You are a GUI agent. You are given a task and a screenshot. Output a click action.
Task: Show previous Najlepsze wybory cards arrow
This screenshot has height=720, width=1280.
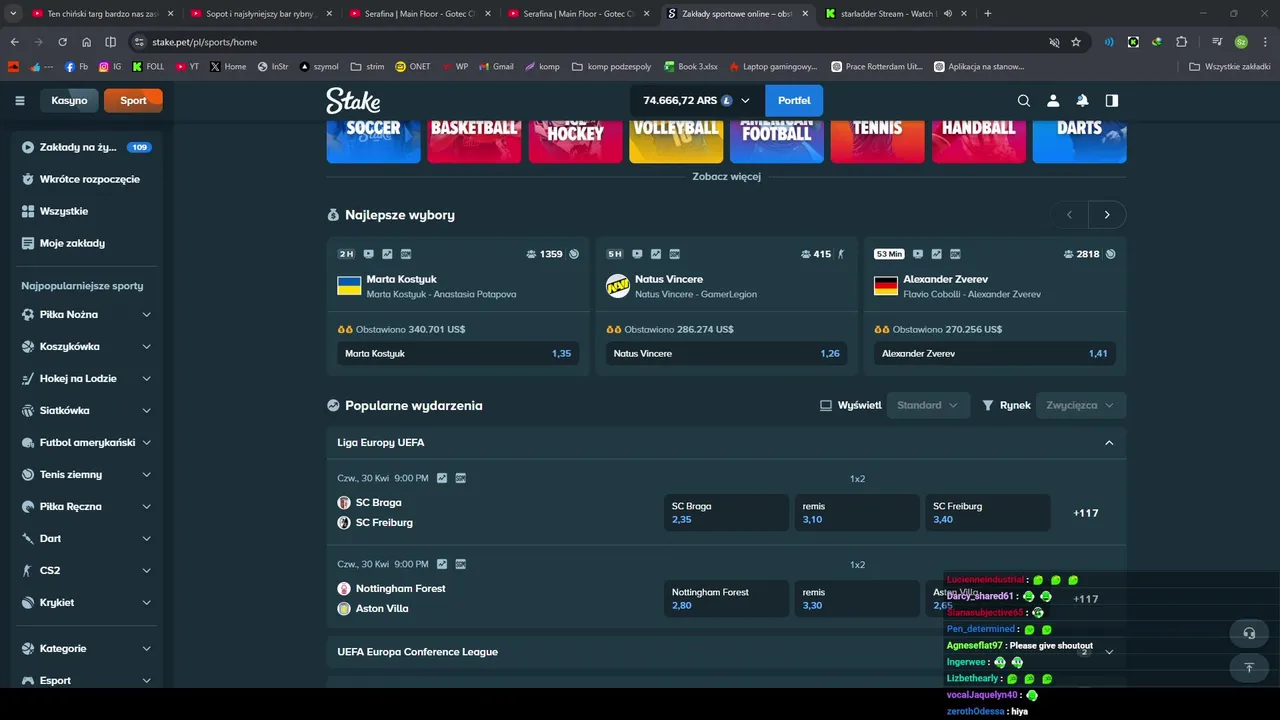[x=1069, y=215]
